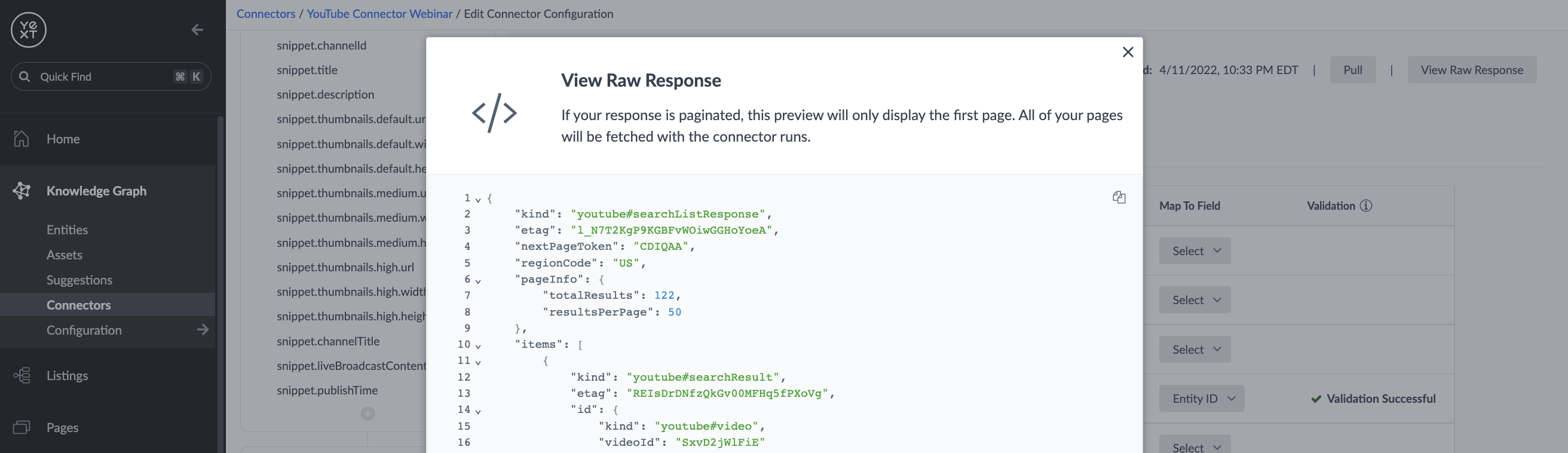
Task: Click the Quick Find magnifier icon
Action: [24, 76]
